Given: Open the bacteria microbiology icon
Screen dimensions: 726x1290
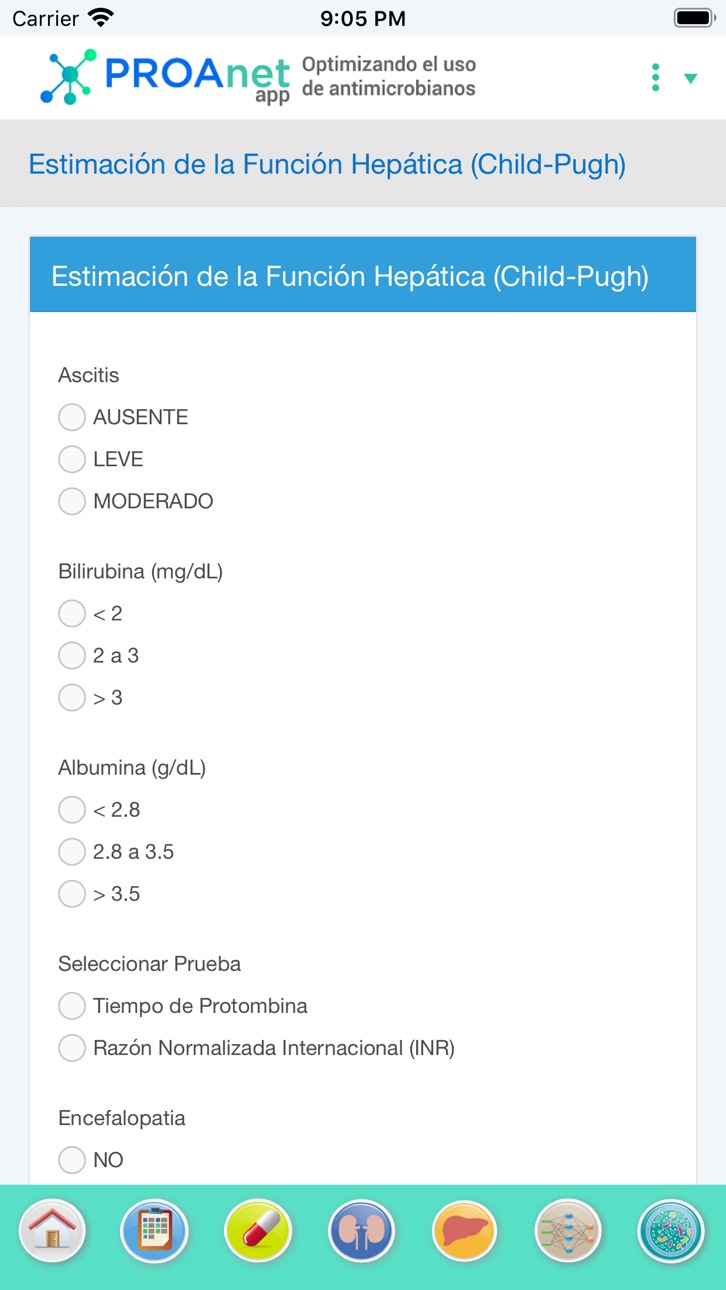Looking at the screenshot, I should point(671,1231).
